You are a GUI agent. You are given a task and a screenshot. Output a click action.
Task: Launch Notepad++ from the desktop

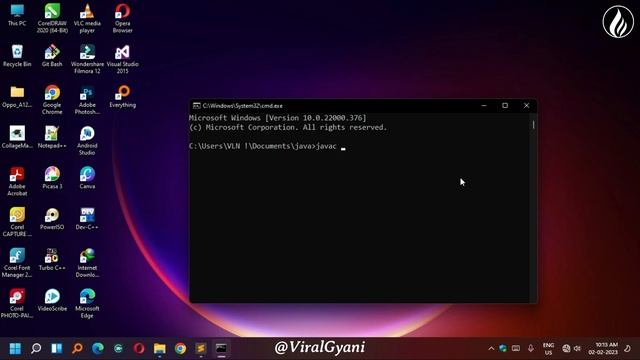coord(52,138)
